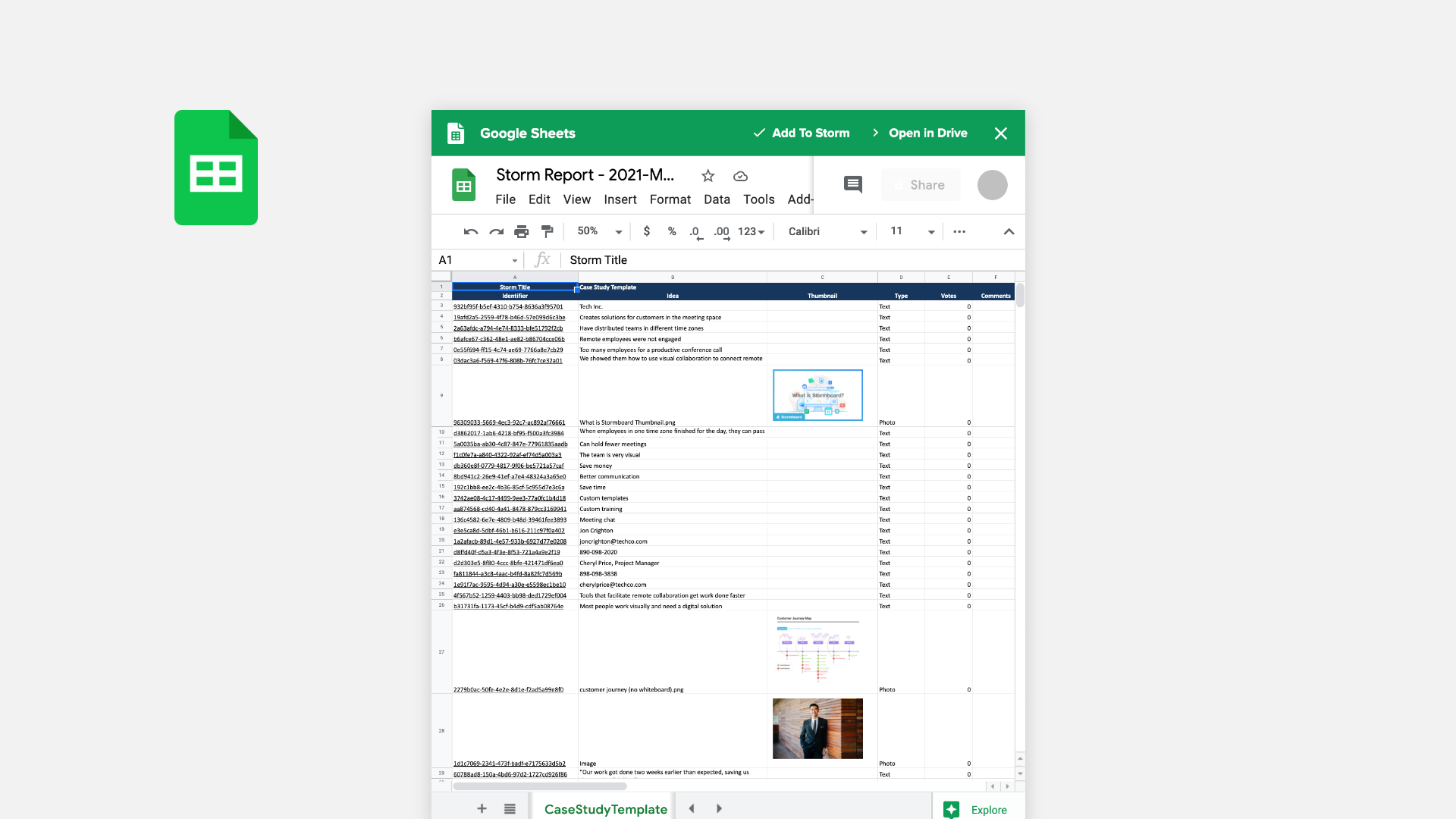Click the Undo arrow in the toolbar
Image resolution: width=1456 pixels, height=819 pixels.
click(x=471, y=232)
